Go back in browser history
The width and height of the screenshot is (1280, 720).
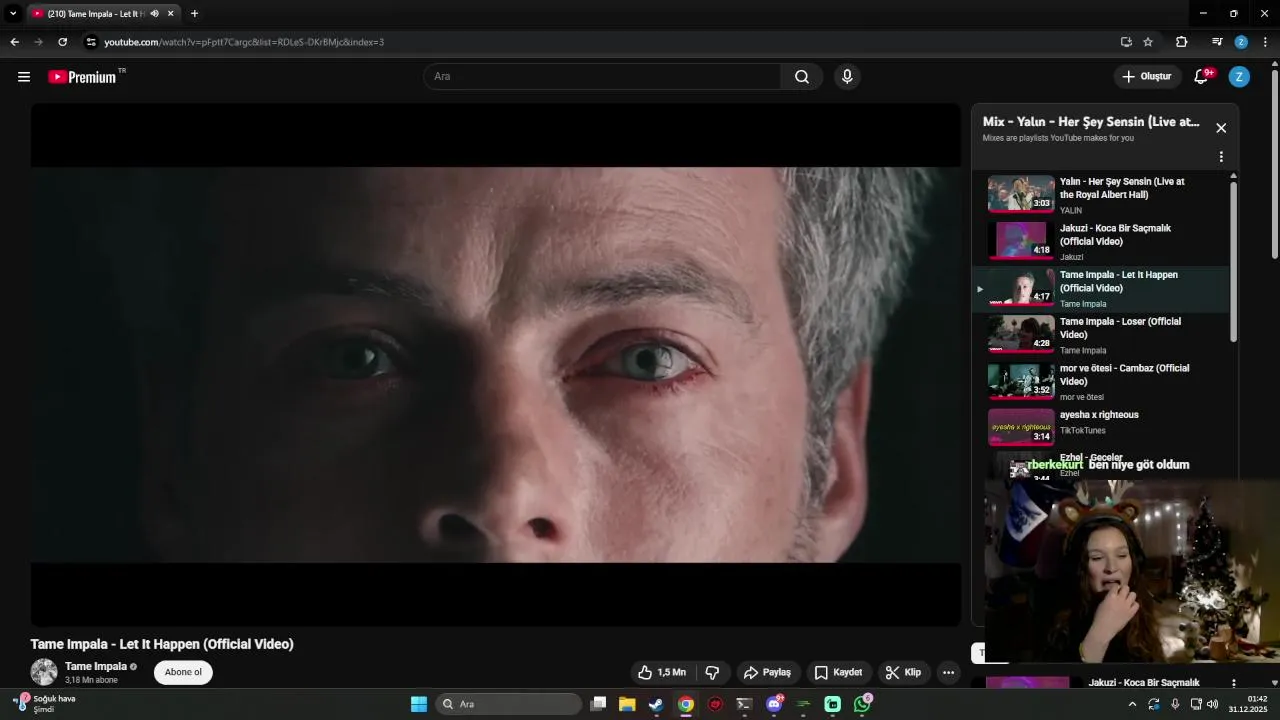click(x=14, y=42)
